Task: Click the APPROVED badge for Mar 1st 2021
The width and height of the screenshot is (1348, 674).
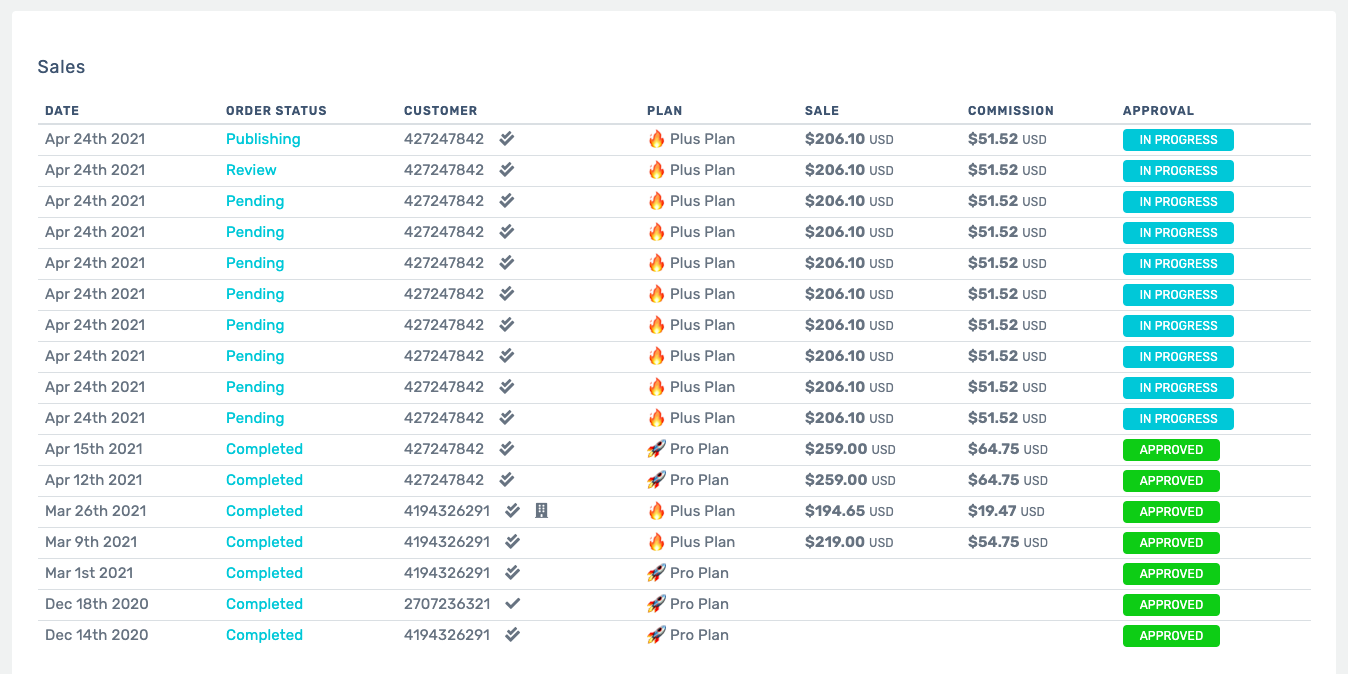Action: click(1171, 574)
